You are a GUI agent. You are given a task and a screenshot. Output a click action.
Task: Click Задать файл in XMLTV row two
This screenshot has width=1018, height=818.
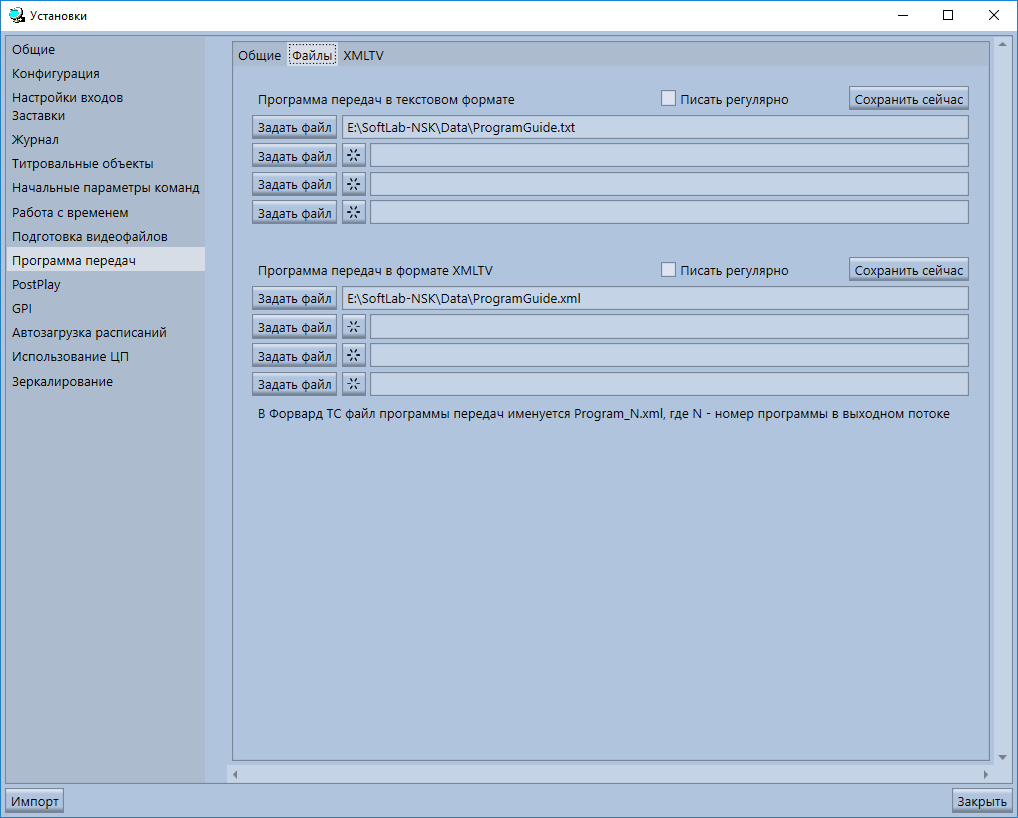pos(294,327)
